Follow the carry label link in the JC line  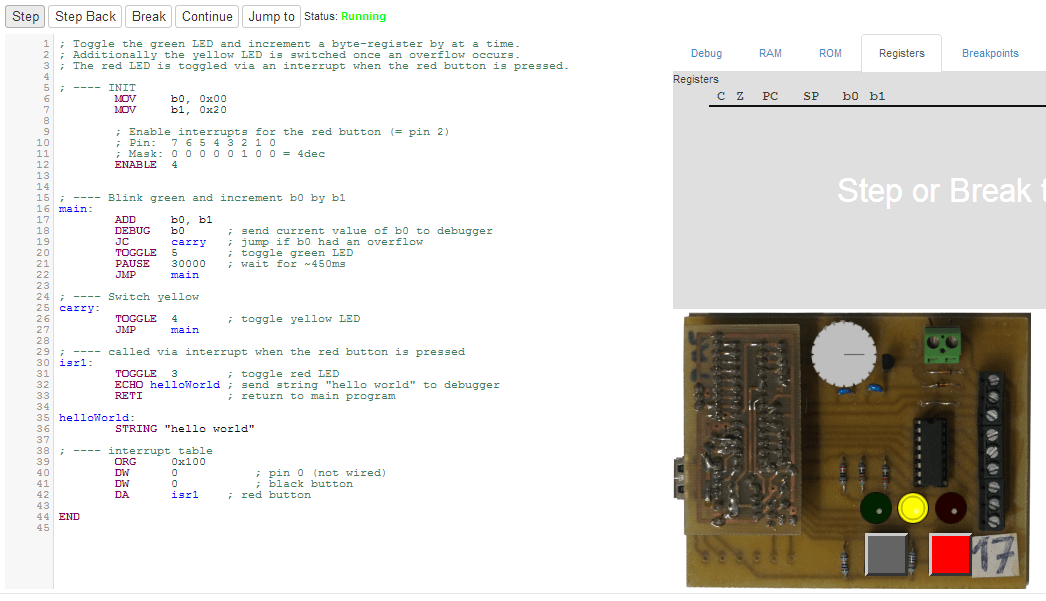coord(188,241)
